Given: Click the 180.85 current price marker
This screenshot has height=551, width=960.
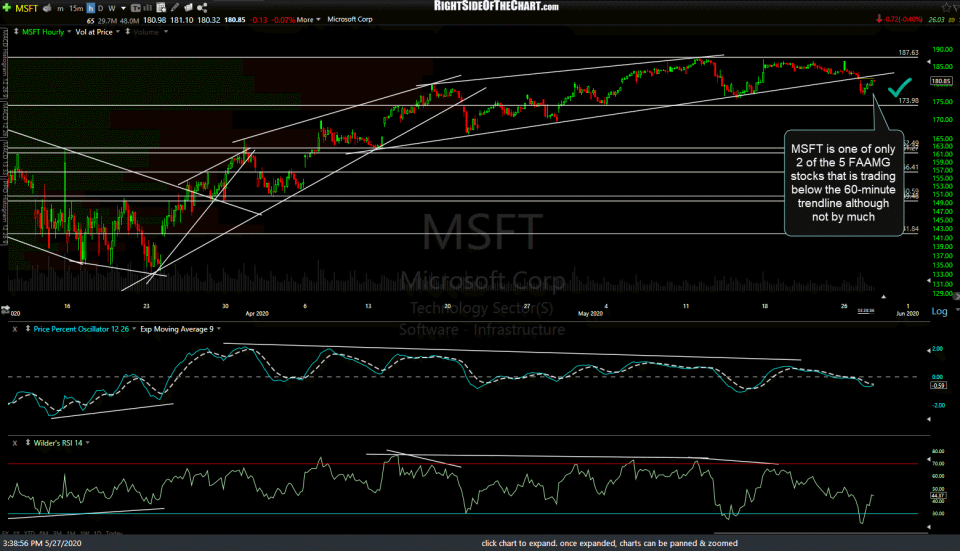Looking at the screenshot, I should [x=941, y=81].
